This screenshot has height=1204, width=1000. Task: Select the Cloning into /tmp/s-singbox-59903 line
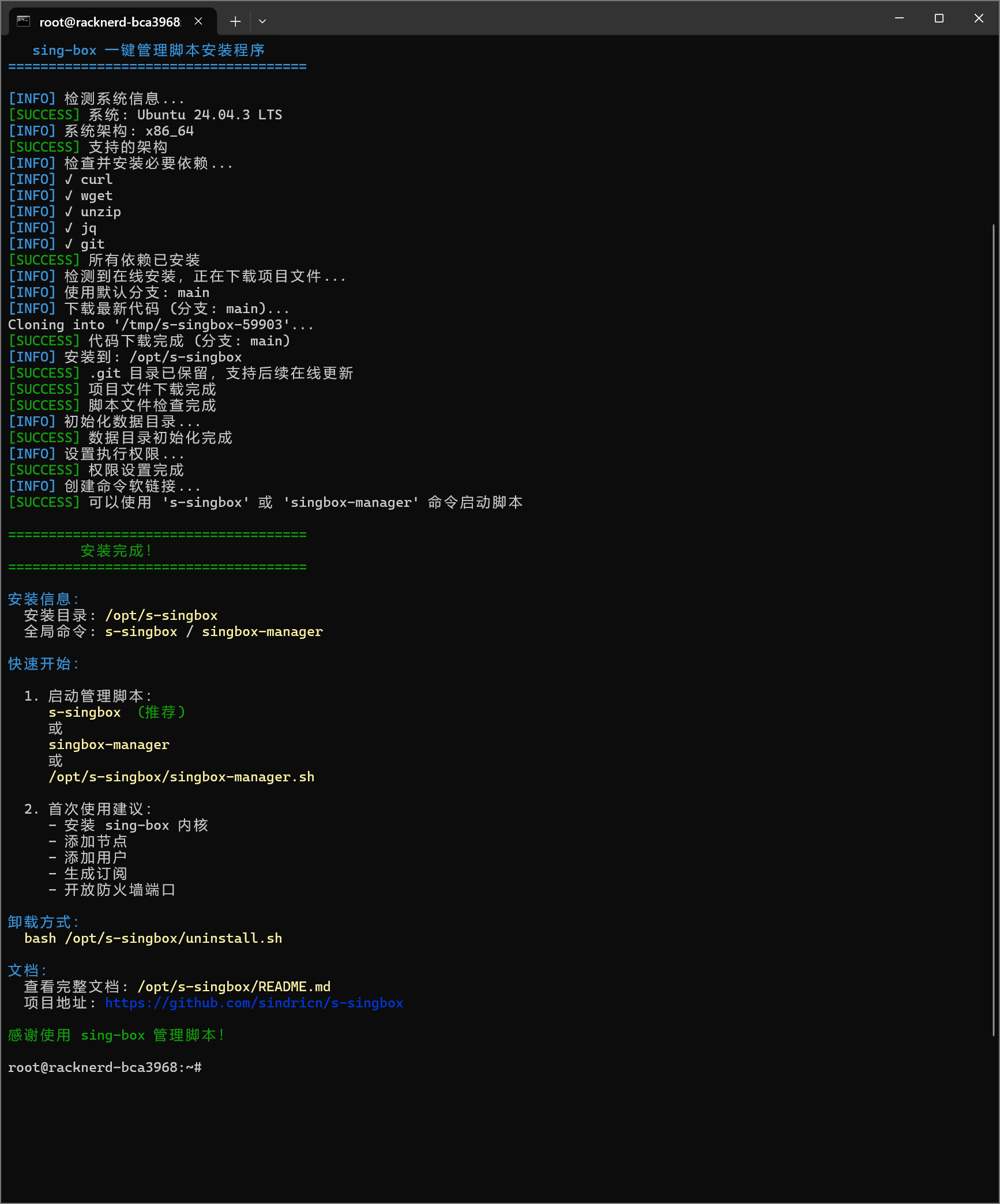point(161,325)
